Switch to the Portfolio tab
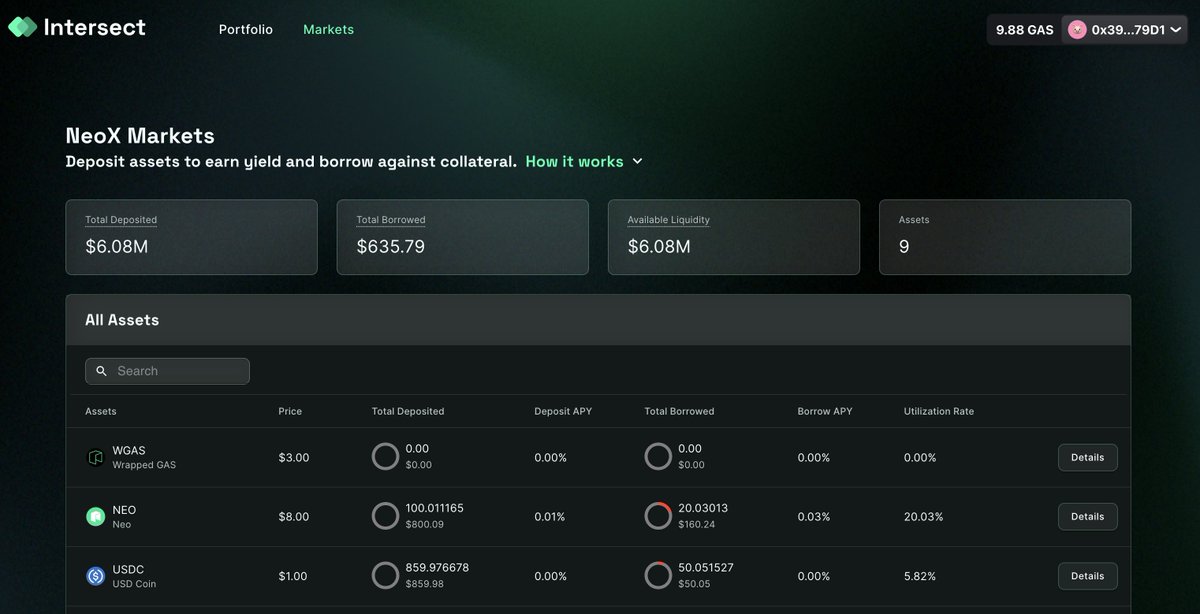Image resolution: width=1200 pixels, height=614 pixels. 245,29
